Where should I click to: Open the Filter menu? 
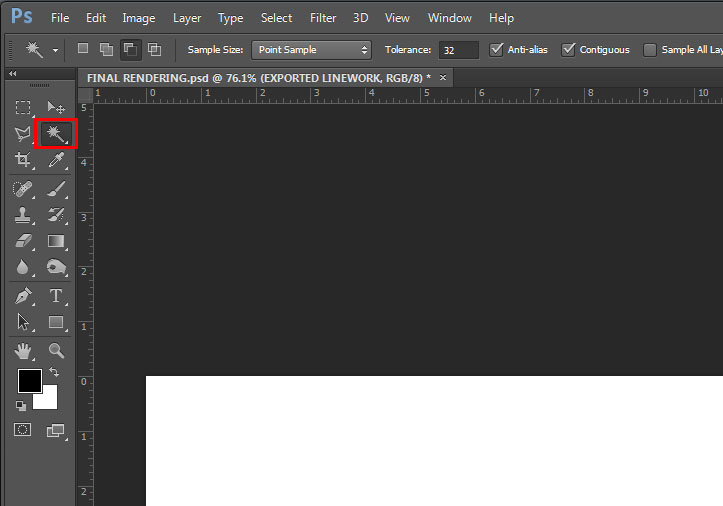pyautogui.click(x=323, y=18)
